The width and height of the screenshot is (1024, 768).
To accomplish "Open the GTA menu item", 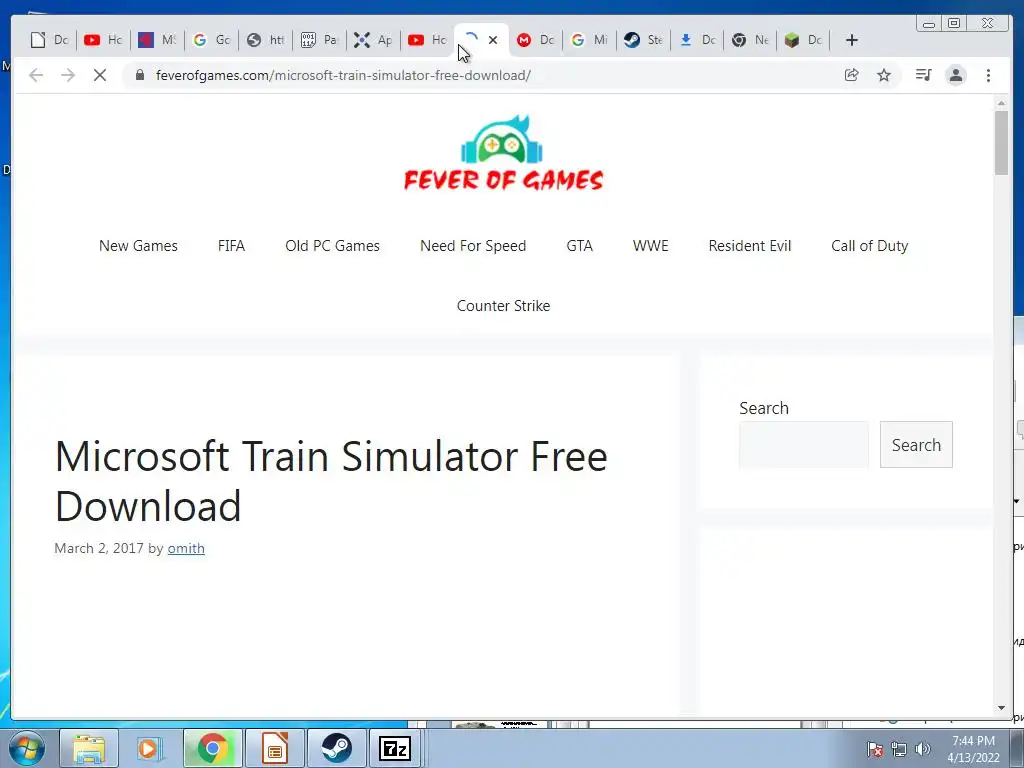I will coord(579,246).
